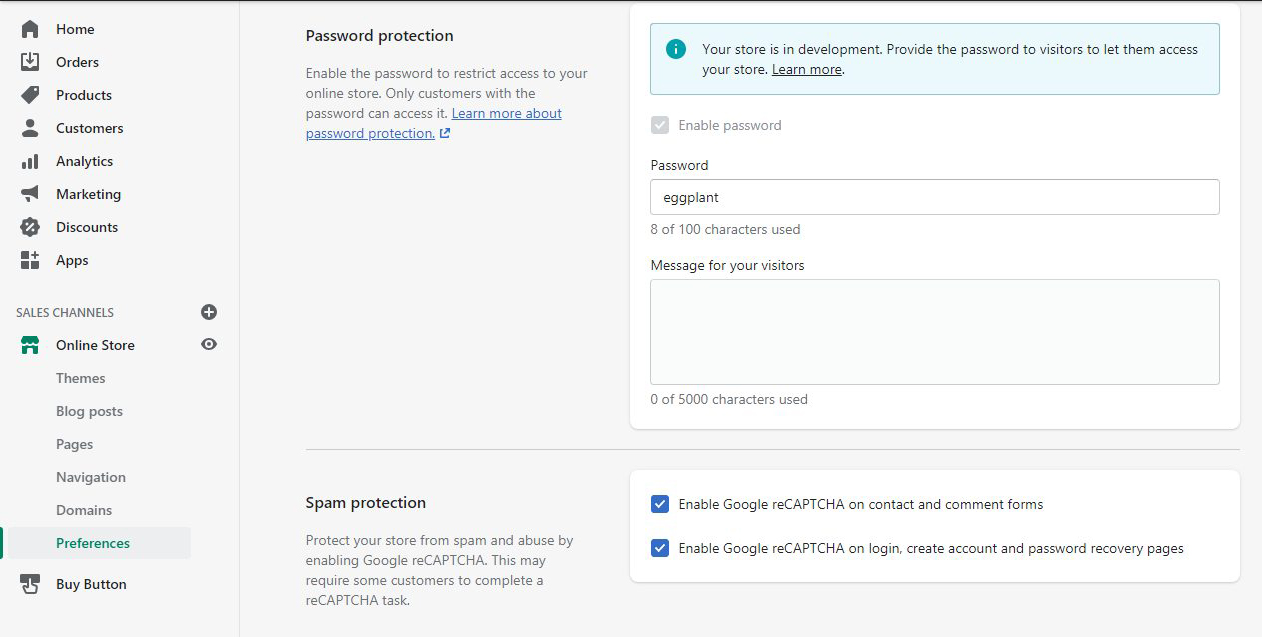View online store via eye icon
This screenshot has width=1262, height=637.
point(209,345)
